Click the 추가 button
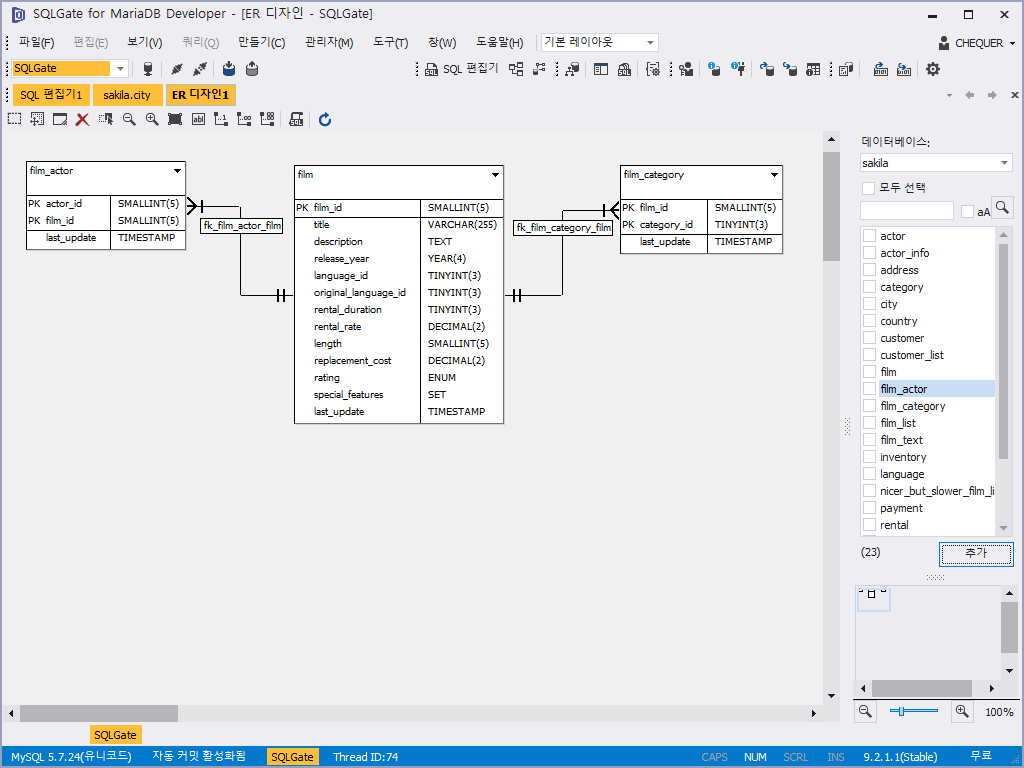This screenshot has width=1024, height=768. click(x=976, y=553)
